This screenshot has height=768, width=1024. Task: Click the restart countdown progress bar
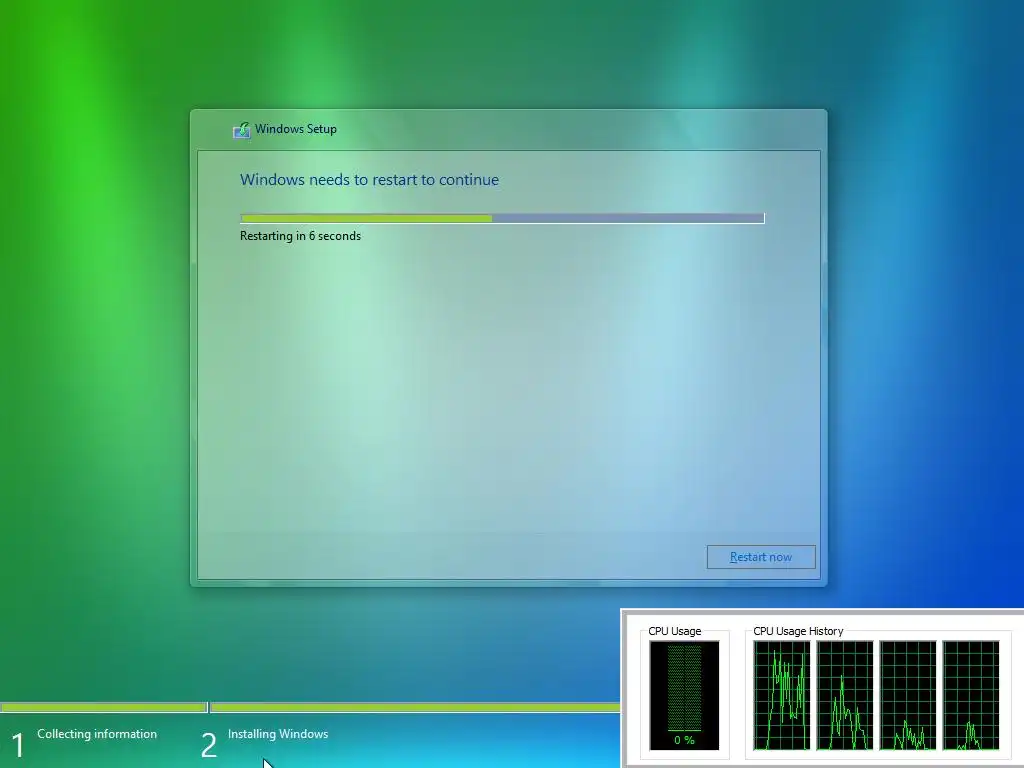[x=502, y=218]
